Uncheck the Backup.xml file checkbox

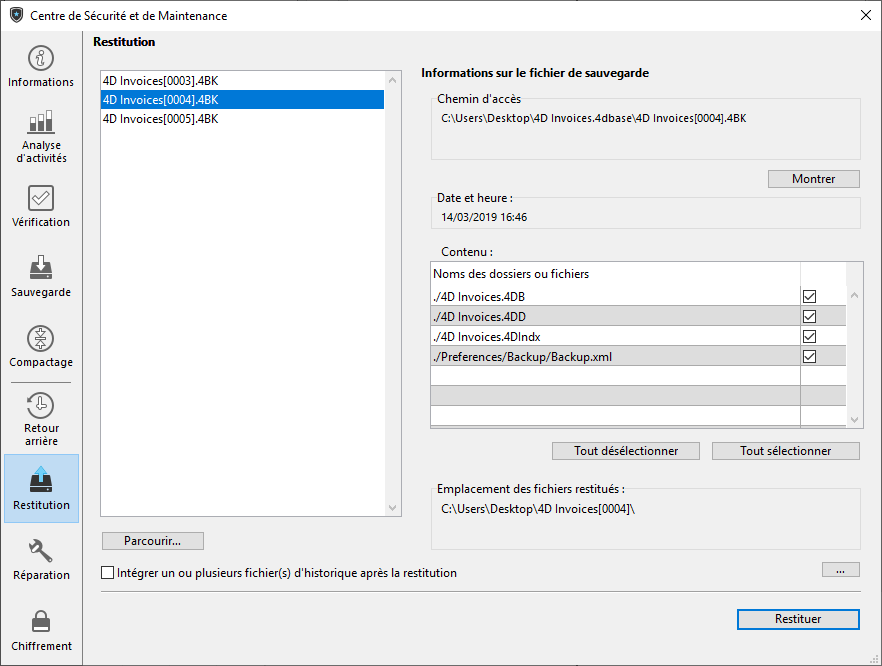[810, 357]
